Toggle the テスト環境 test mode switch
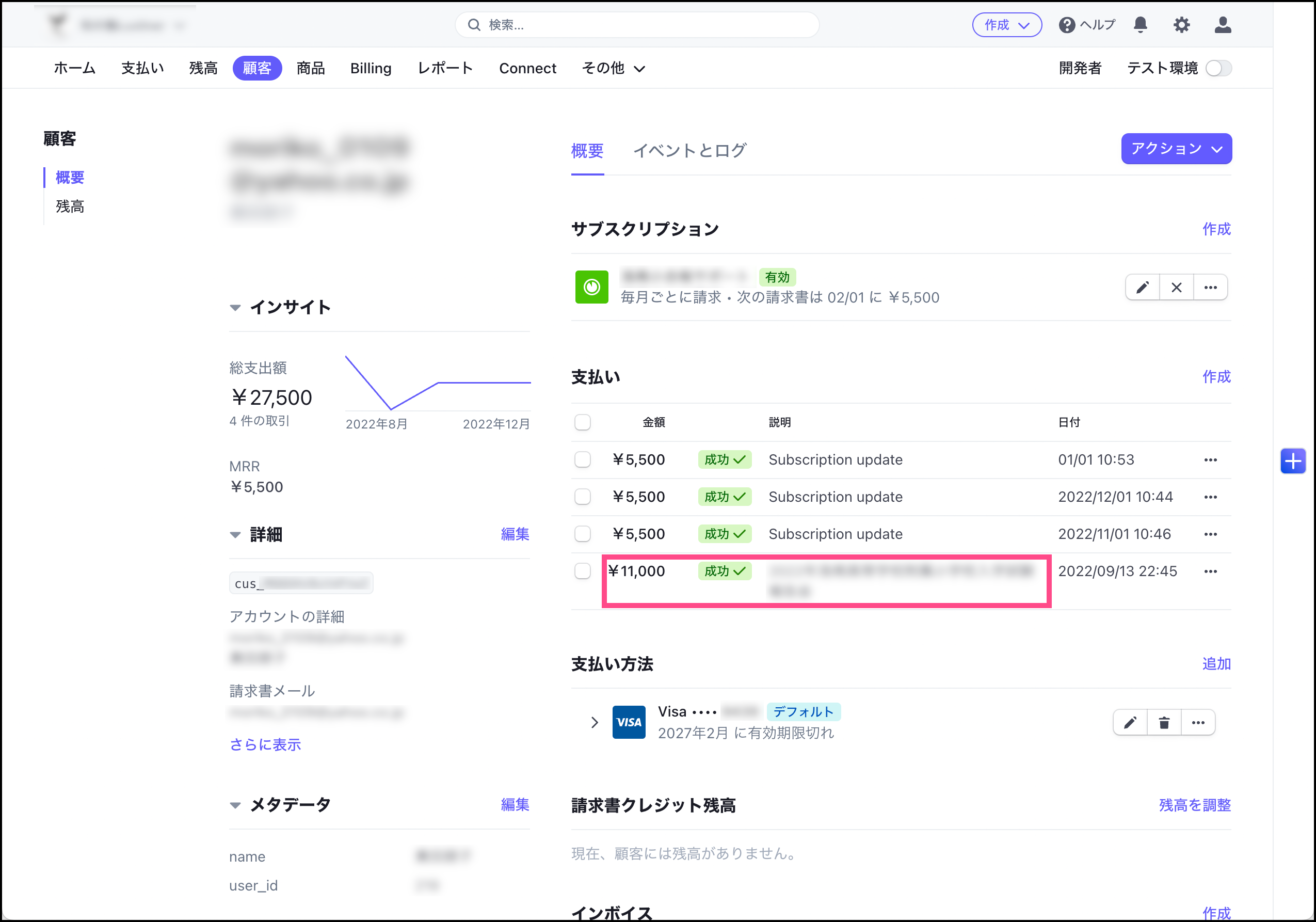This screenshot has width=1316, height=922. (1218, 68)
